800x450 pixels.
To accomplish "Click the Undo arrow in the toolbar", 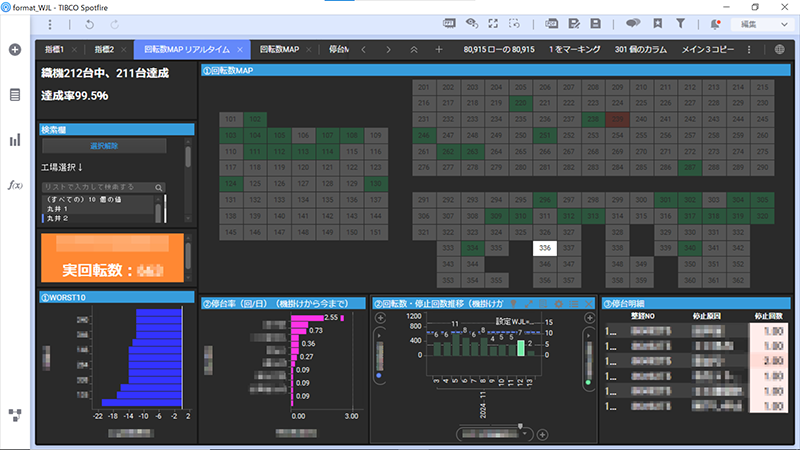I will tap(89, 22).
